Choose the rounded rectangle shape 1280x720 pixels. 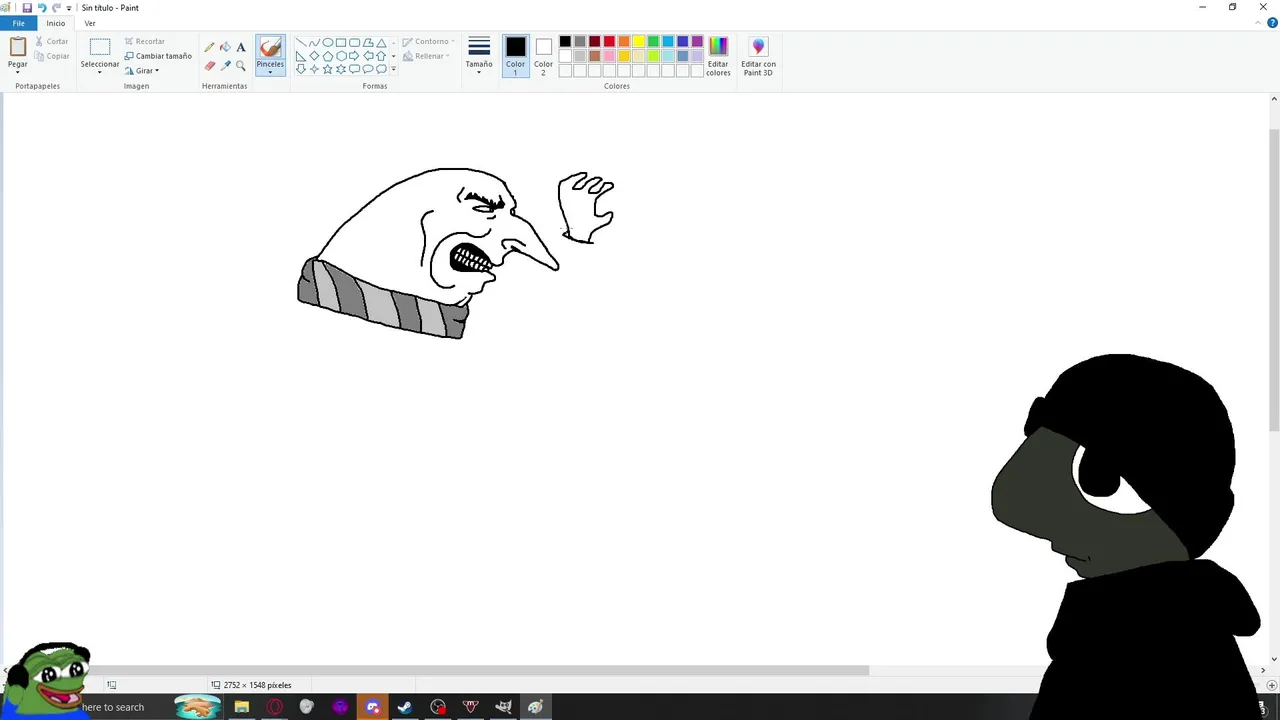tap(354, 43)
